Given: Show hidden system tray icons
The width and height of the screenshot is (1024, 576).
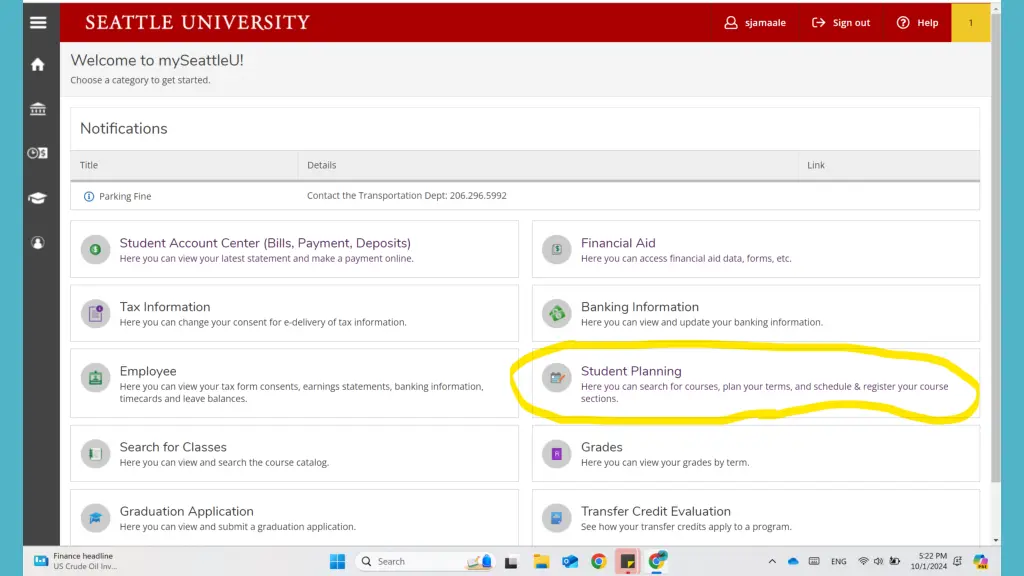Looking at the screenshot, I should pyautogui.click(x=772, y=561).
